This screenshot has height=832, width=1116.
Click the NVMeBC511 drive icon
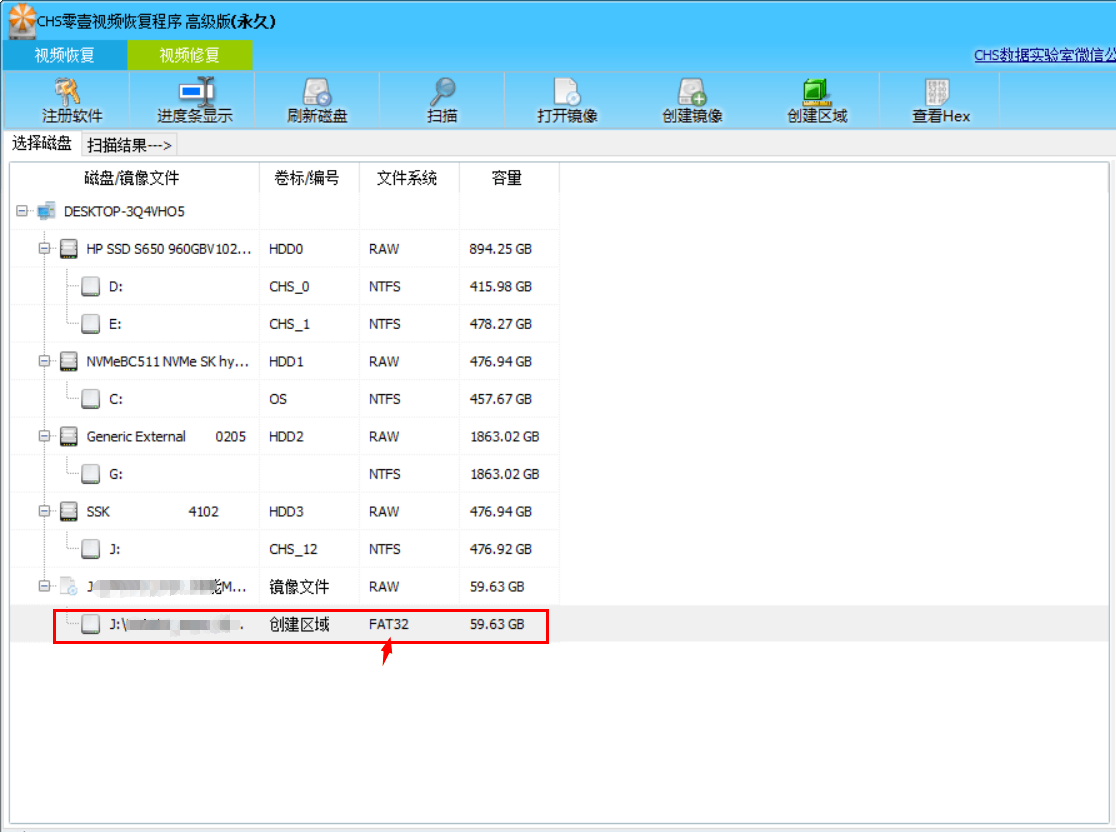pyautogui.click(x=69, y=361)
